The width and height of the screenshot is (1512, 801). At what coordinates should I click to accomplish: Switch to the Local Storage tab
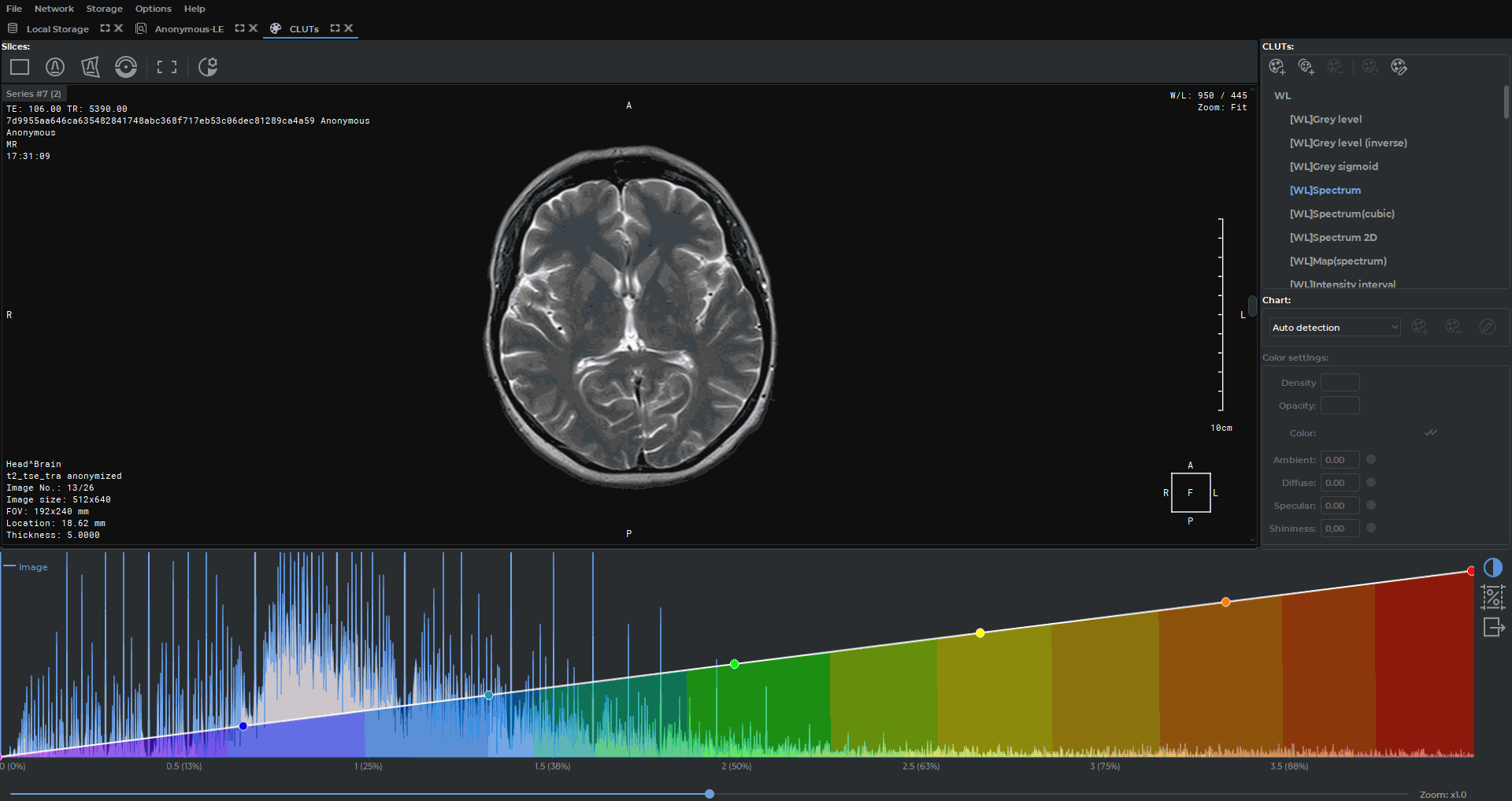[x=57, y=29]
